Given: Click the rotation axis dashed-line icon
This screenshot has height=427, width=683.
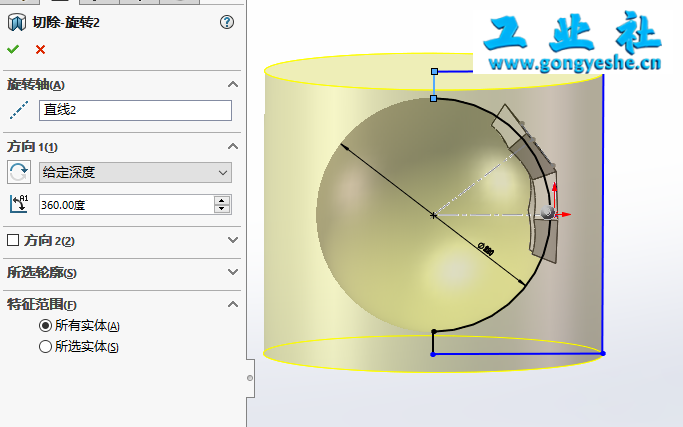Looking at the screenshot, I should pyautogui.click(x=19, y=110).
